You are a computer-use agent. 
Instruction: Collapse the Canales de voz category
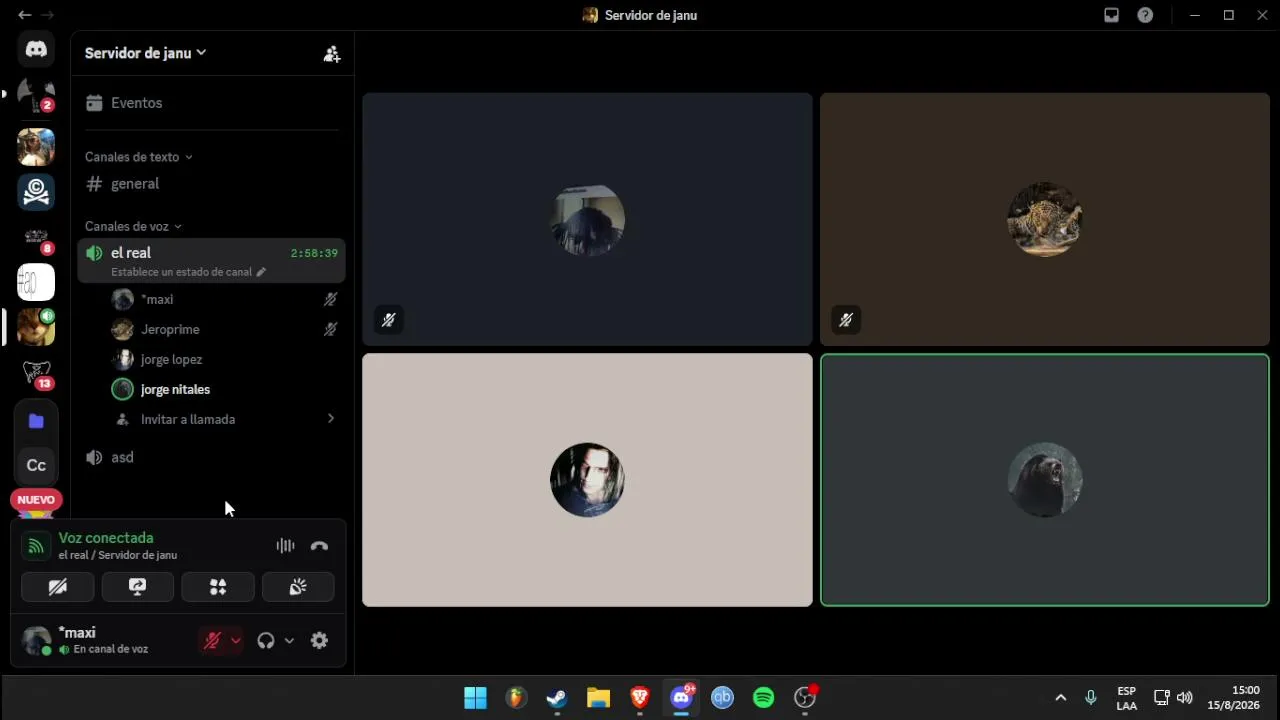[x=133, y=226]
